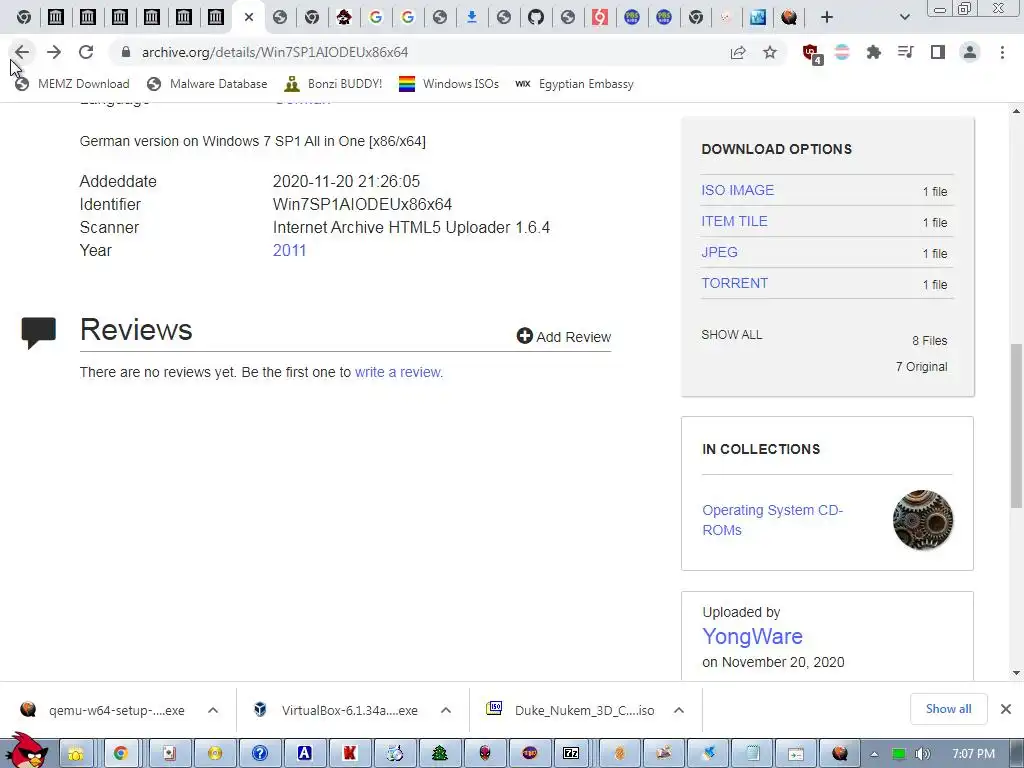Expand options for VirtualBox download
Screen dimensions: 1024x768
click(x=446, y=710)
